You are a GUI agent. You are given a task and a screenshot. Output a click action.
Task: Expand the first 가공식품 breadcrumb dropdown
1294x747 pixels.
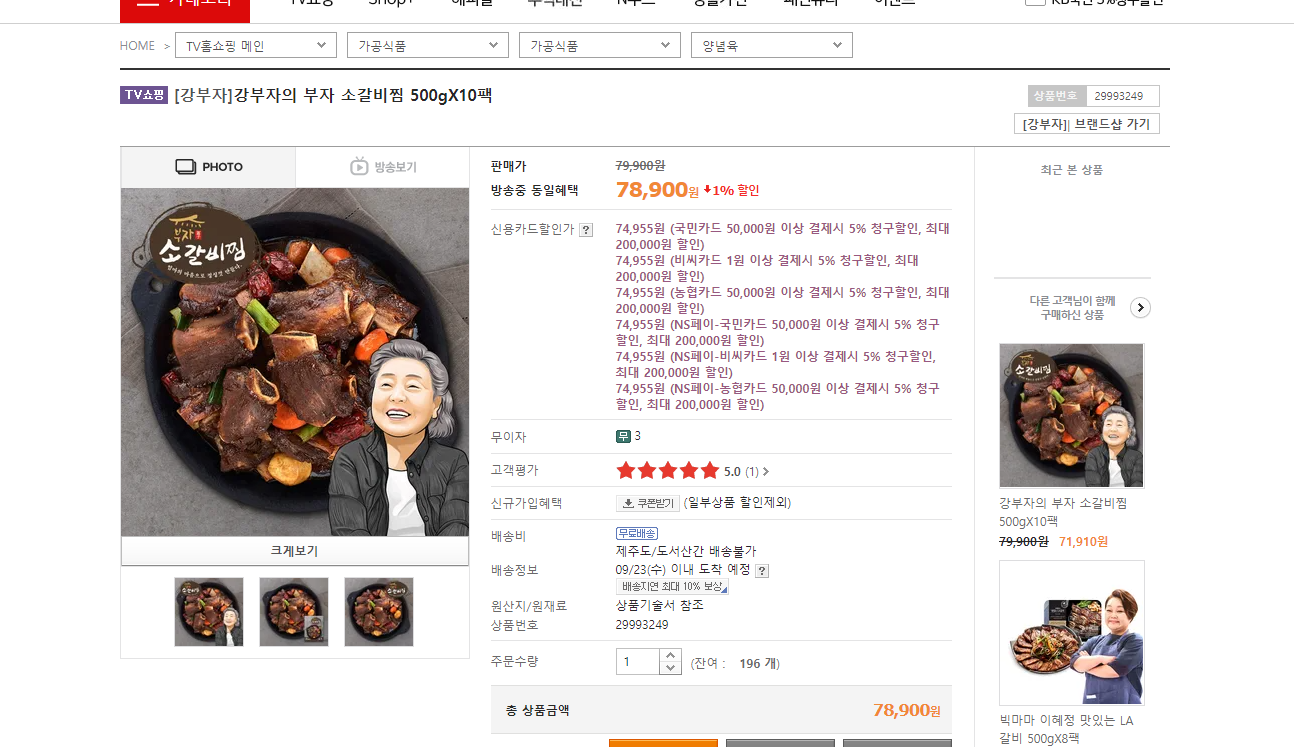point(428,46)
